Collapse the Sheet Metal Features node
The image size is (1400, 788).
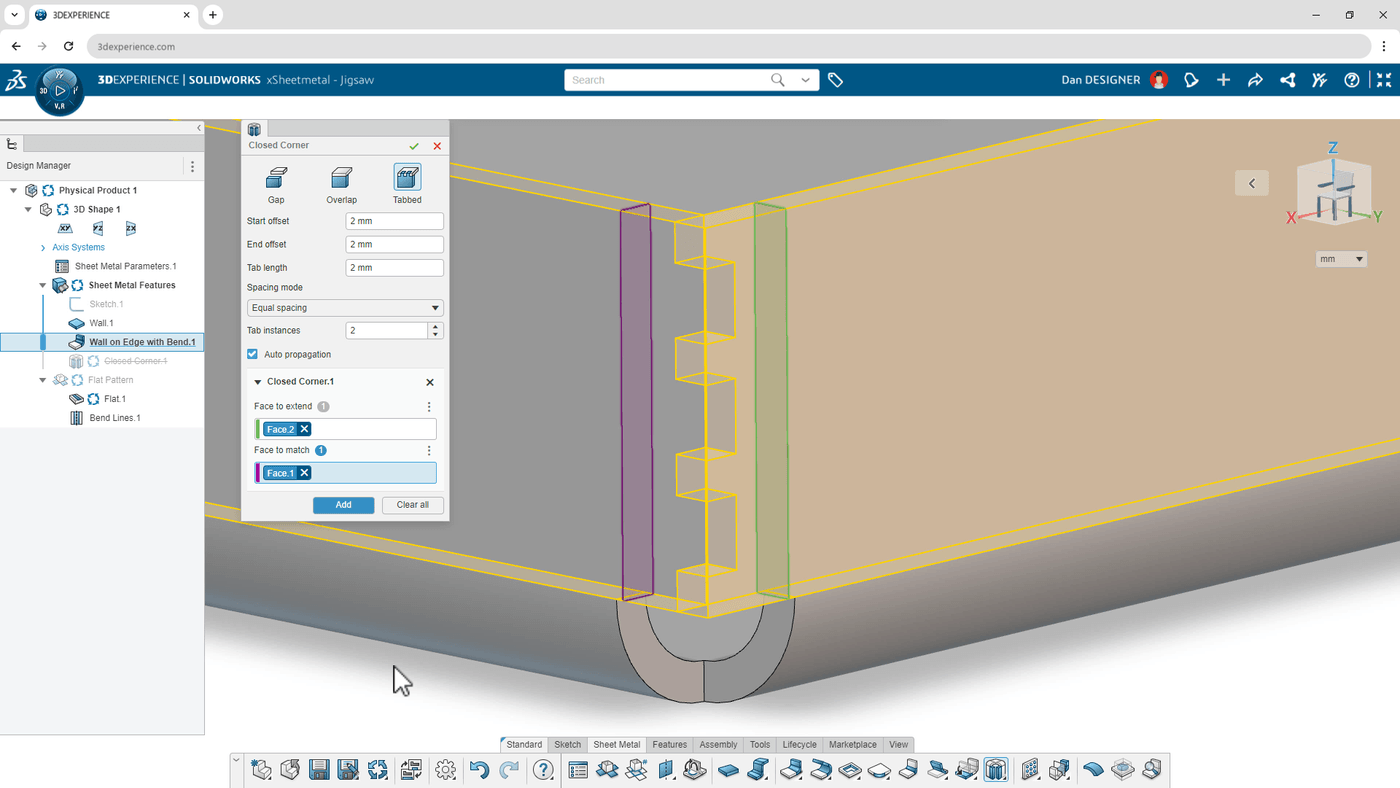(42, 284)
